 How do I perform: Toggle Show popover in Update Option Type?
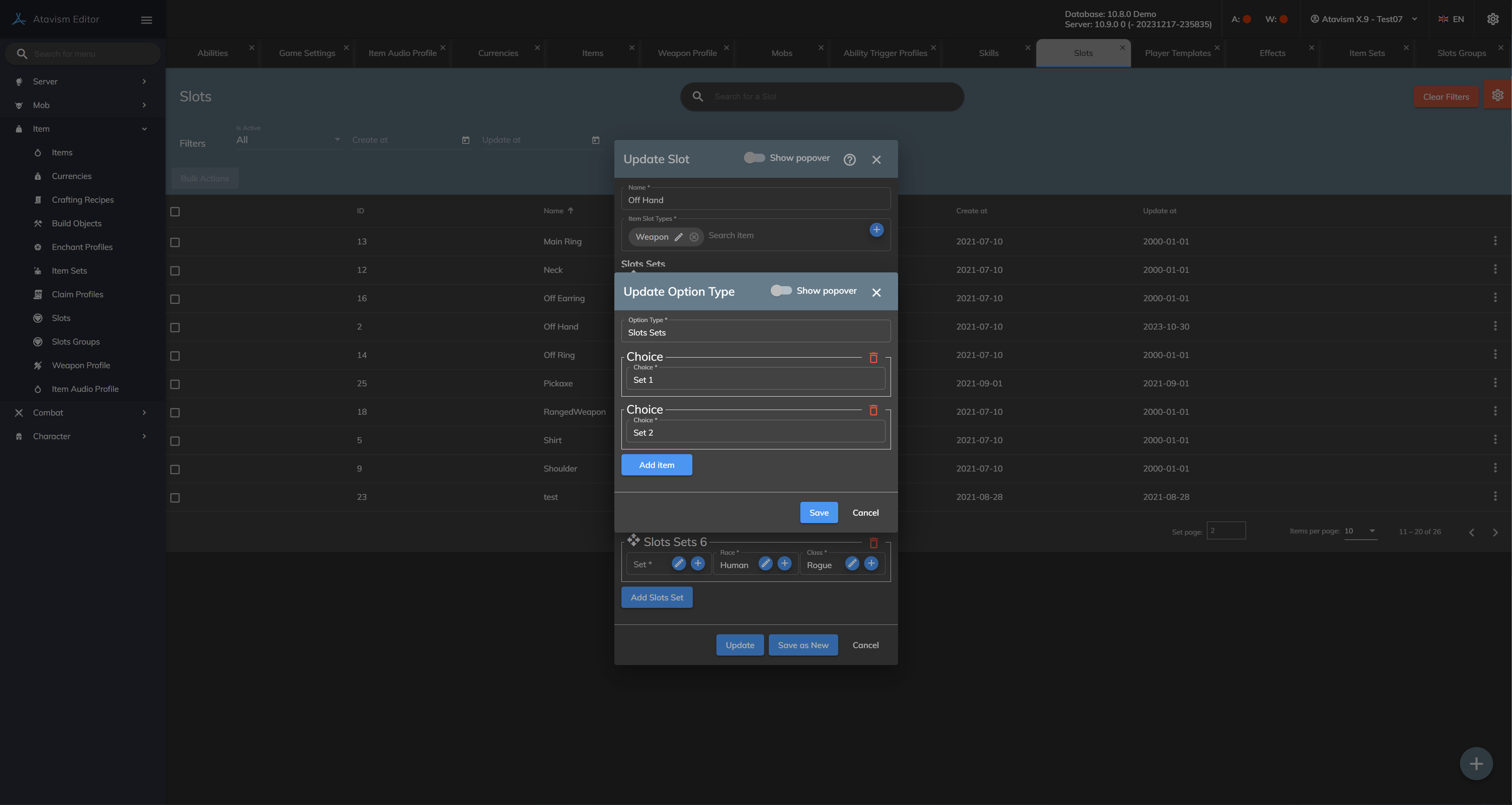pyautogui.click(x=781, y=291)
